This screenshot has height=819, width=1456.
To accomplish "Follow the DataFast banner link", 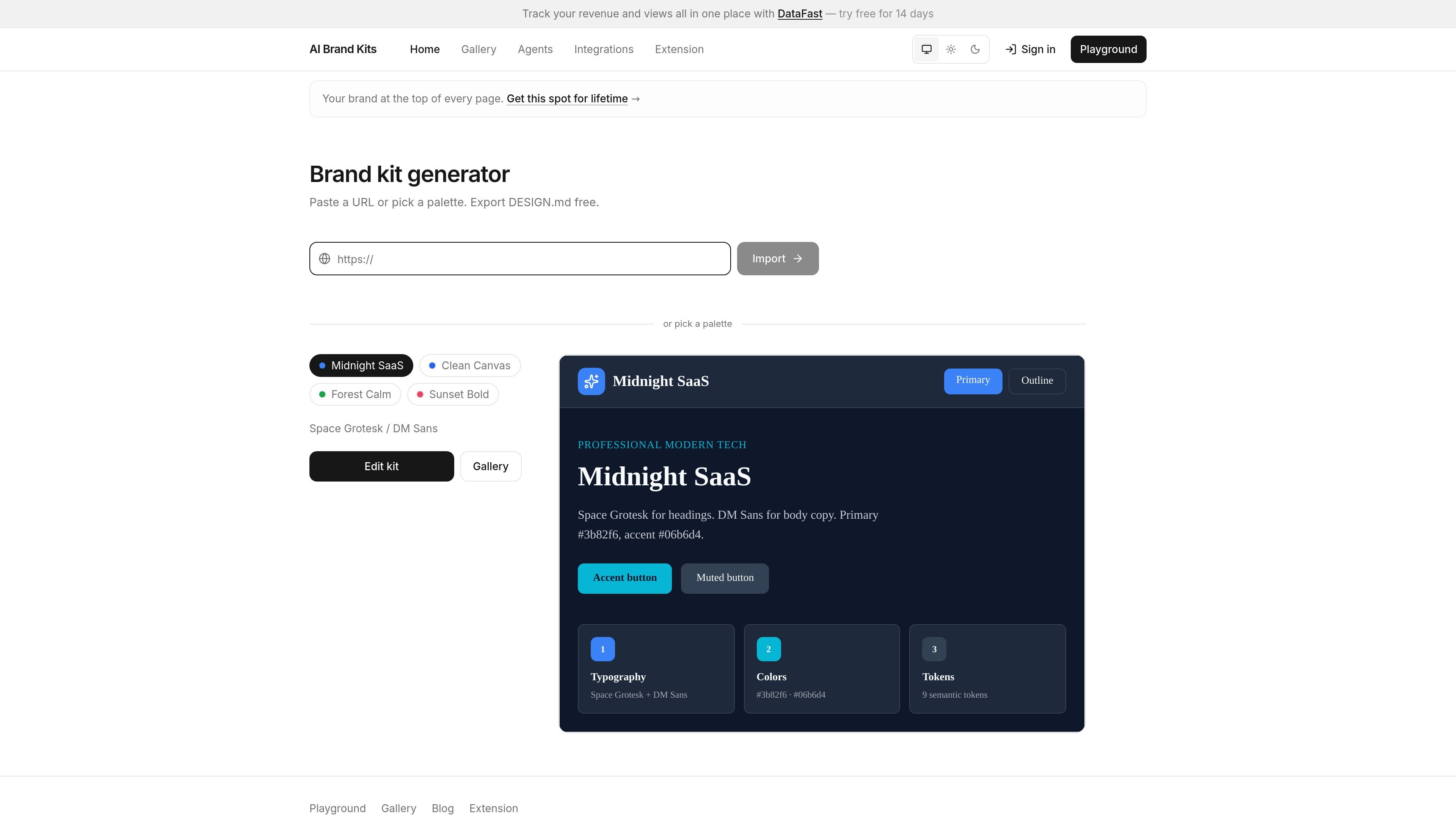I will coord(800,14).
